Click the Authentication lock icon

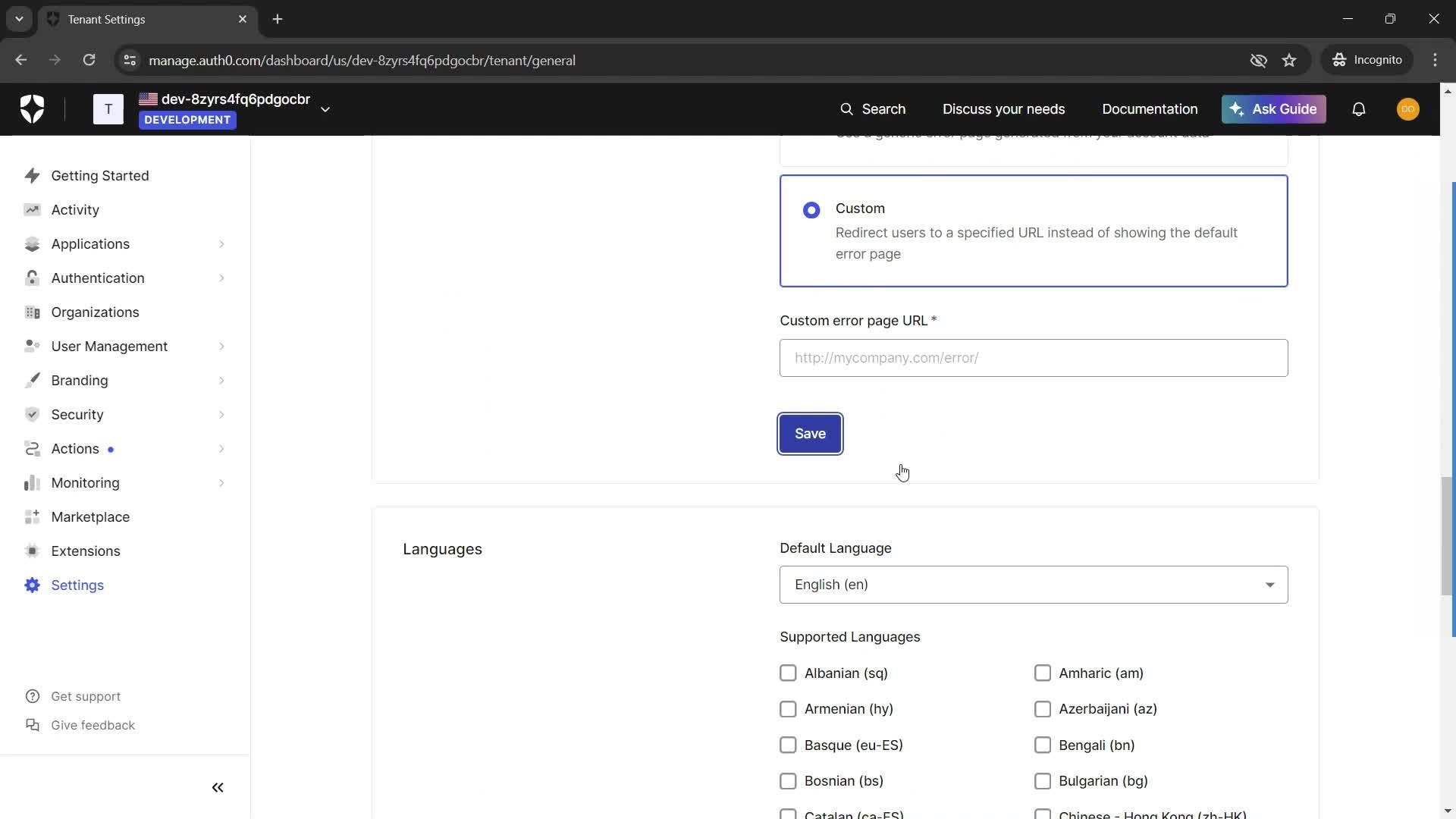[x=32, y=278]
